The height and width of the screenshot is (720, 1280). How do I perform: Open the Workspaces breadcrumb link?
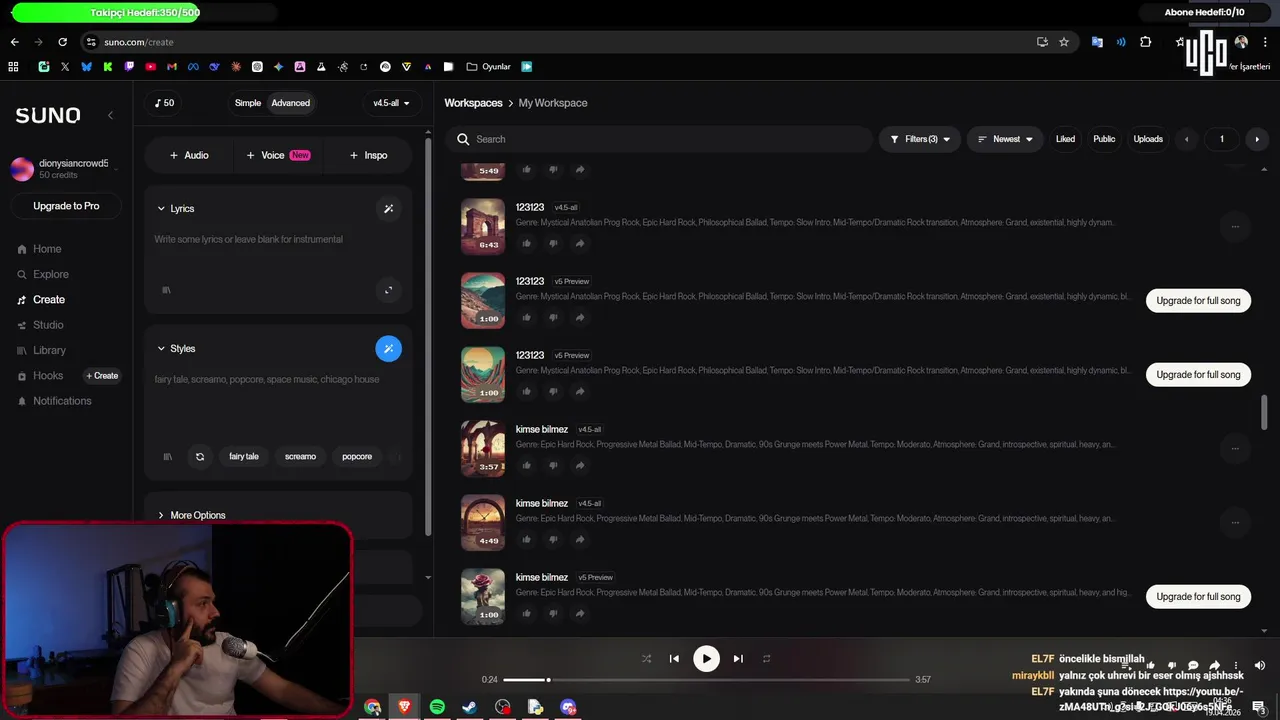tap(473, 103)
